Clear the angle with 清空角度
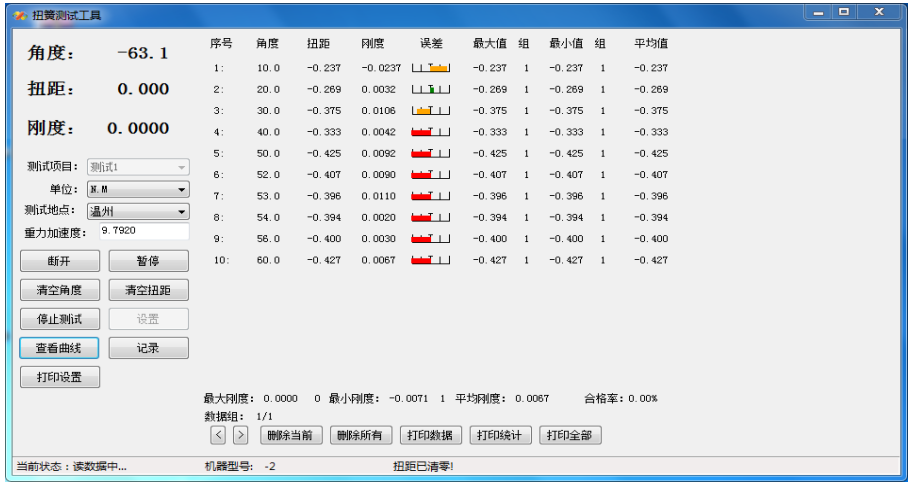This screenshot has height=486, width=914. click(x=59, y=290)
